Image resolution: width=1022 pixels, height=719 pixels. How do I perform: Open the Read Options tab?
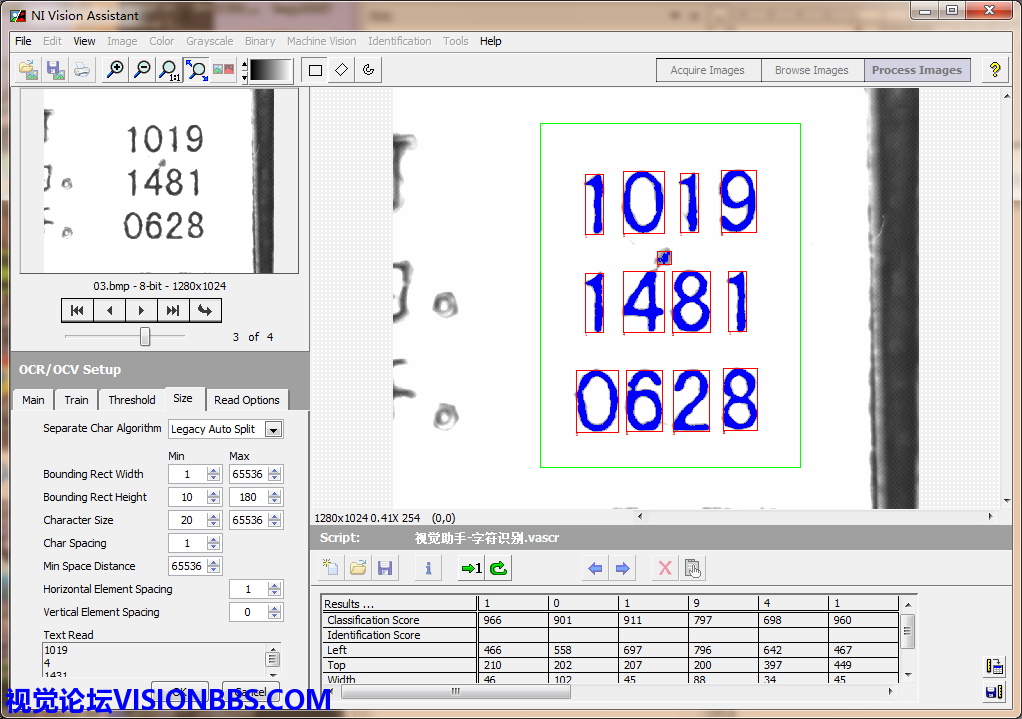[246, 400]
